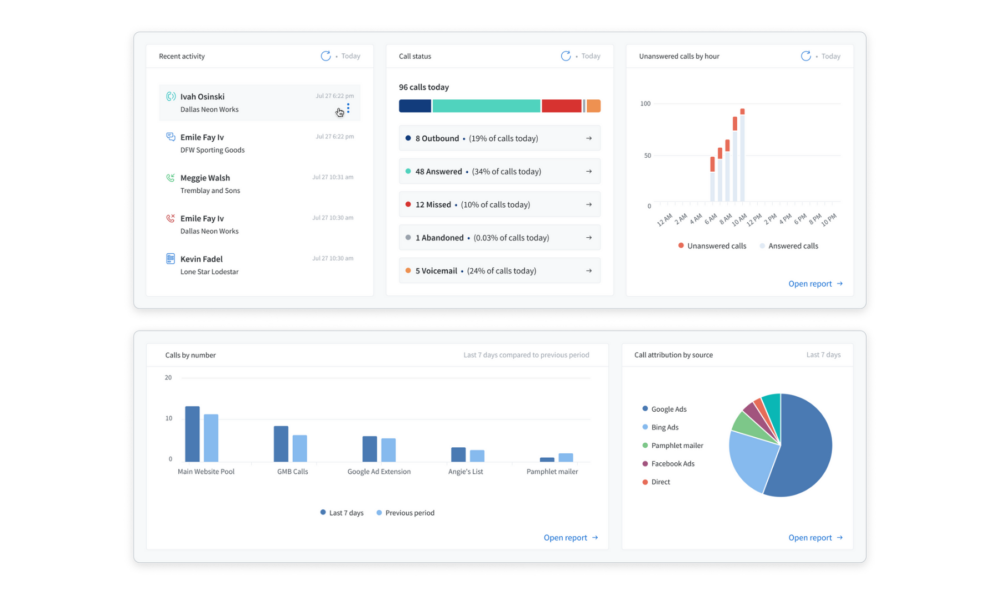Viewport: 1000px width, 600px height.
Task: Open the 8 Outbound calls arrow
Action: click(x=589, y=138)
